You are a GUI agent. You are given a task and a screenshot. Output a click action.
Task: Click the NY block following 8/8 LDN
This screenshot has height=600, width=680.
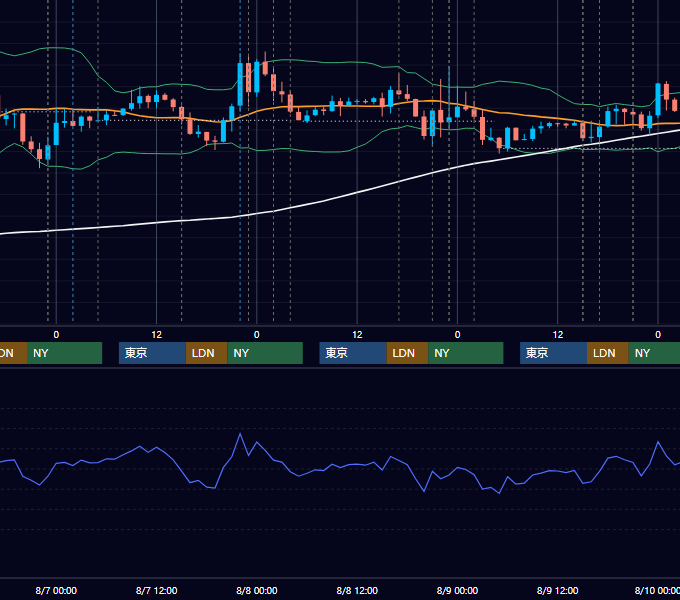click(x=466, y=353)
